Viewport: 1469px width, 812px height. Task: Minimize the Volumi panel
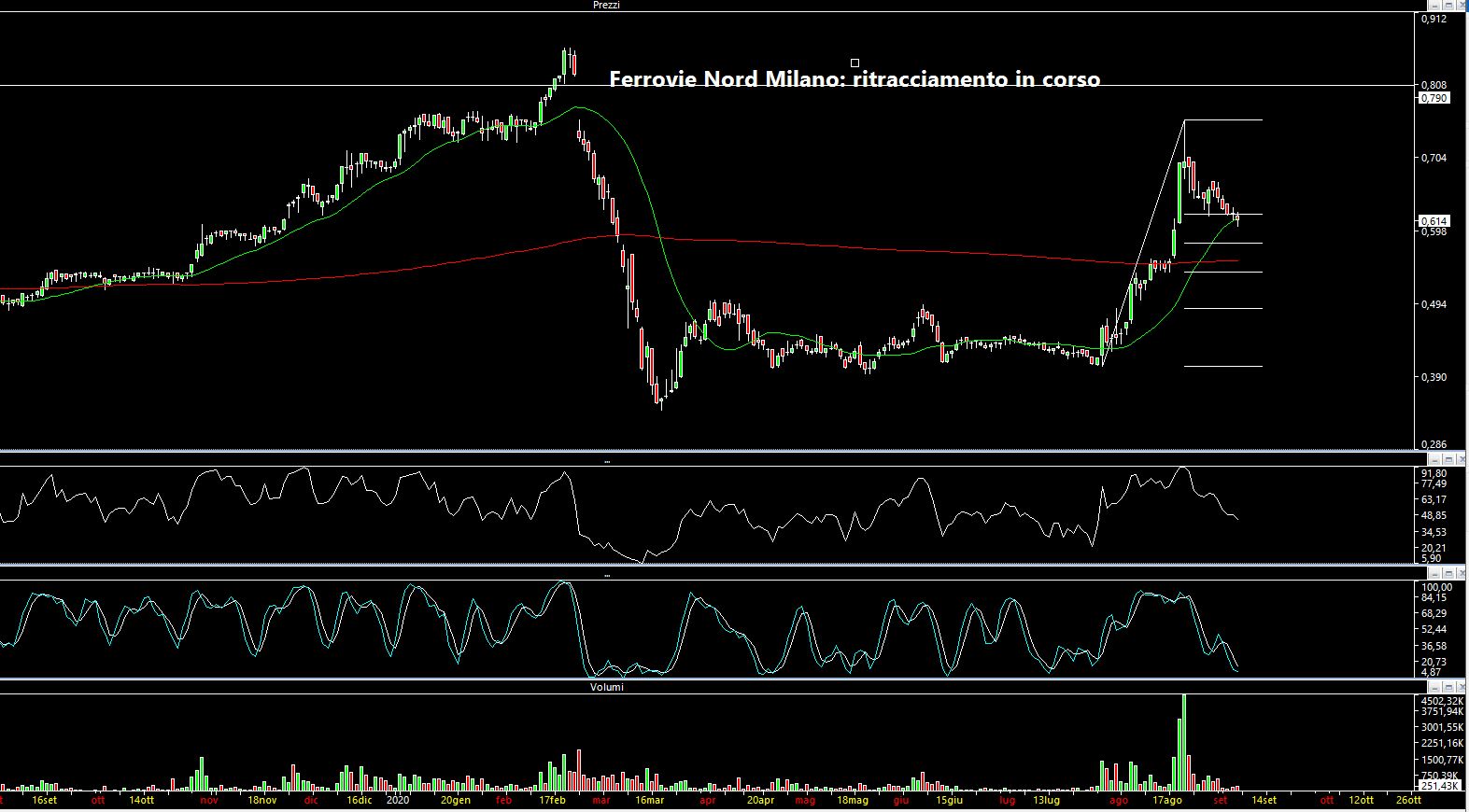coord(1434,687)
